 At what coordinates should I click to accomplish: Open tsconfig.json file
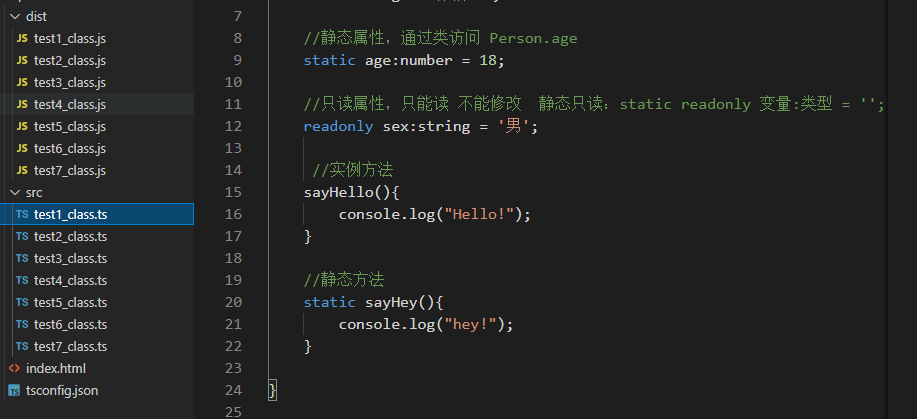tap(62, 390)
